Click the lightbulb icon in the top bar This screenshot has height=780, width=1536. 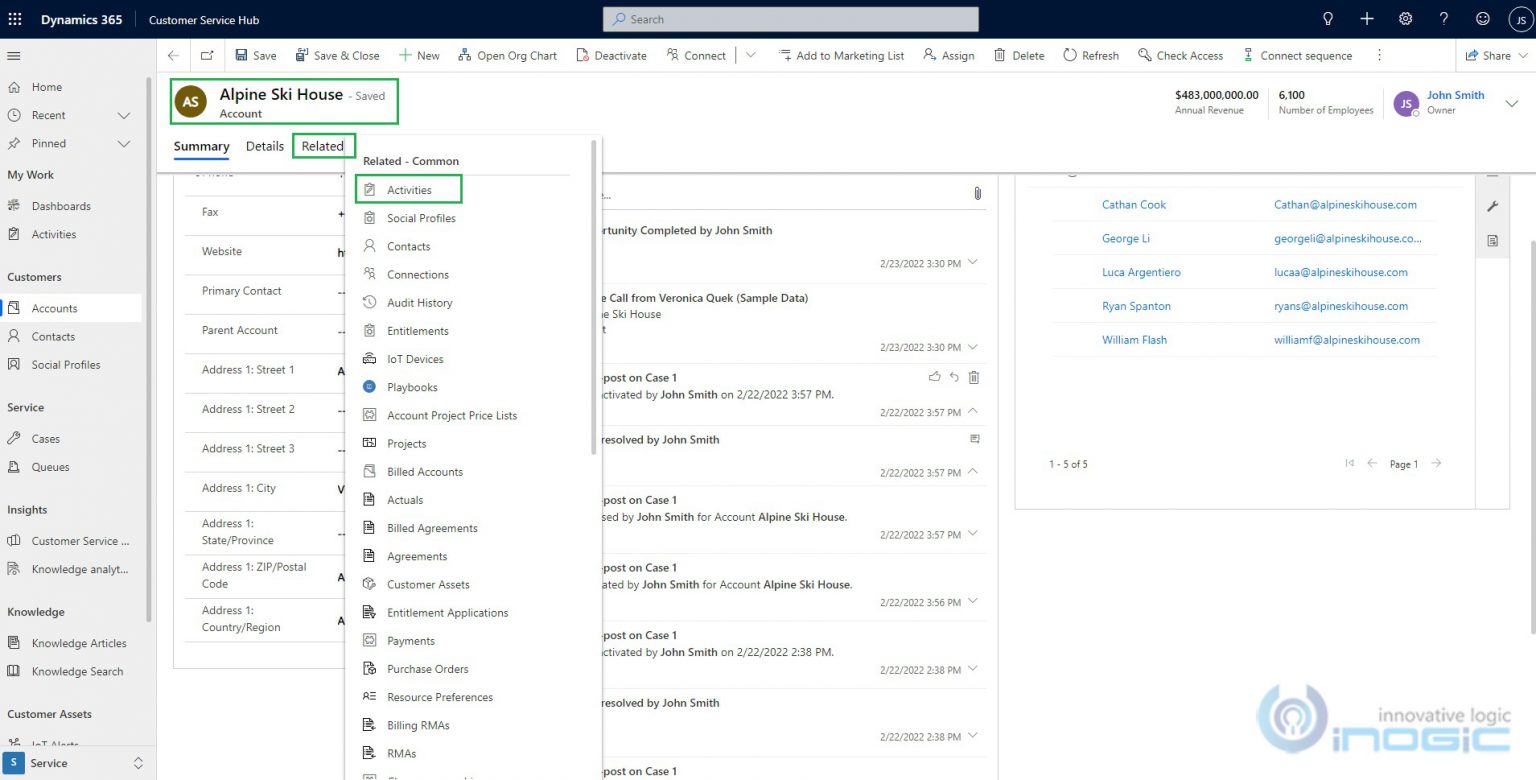click(1328, 18)
